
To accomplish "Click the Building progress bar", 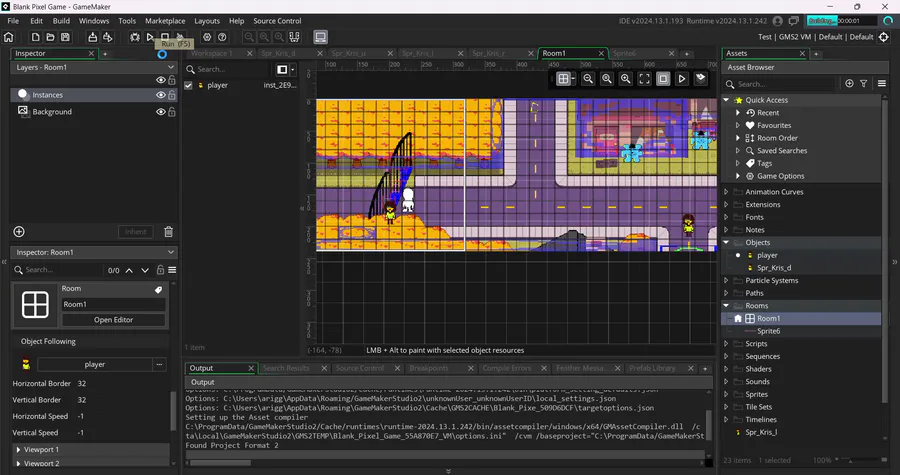I will 841,21.
